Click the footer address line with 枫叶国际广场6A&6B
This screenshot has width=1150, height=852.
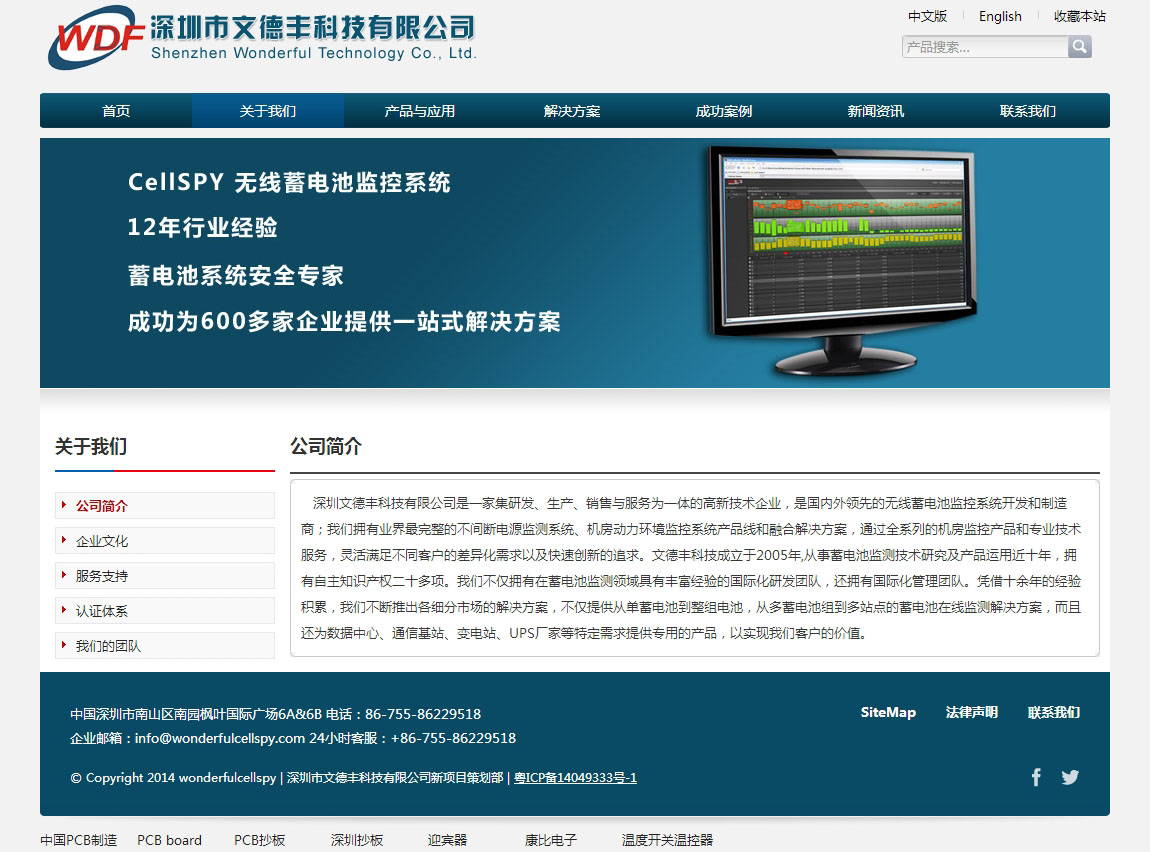click(x=196, y=714)
